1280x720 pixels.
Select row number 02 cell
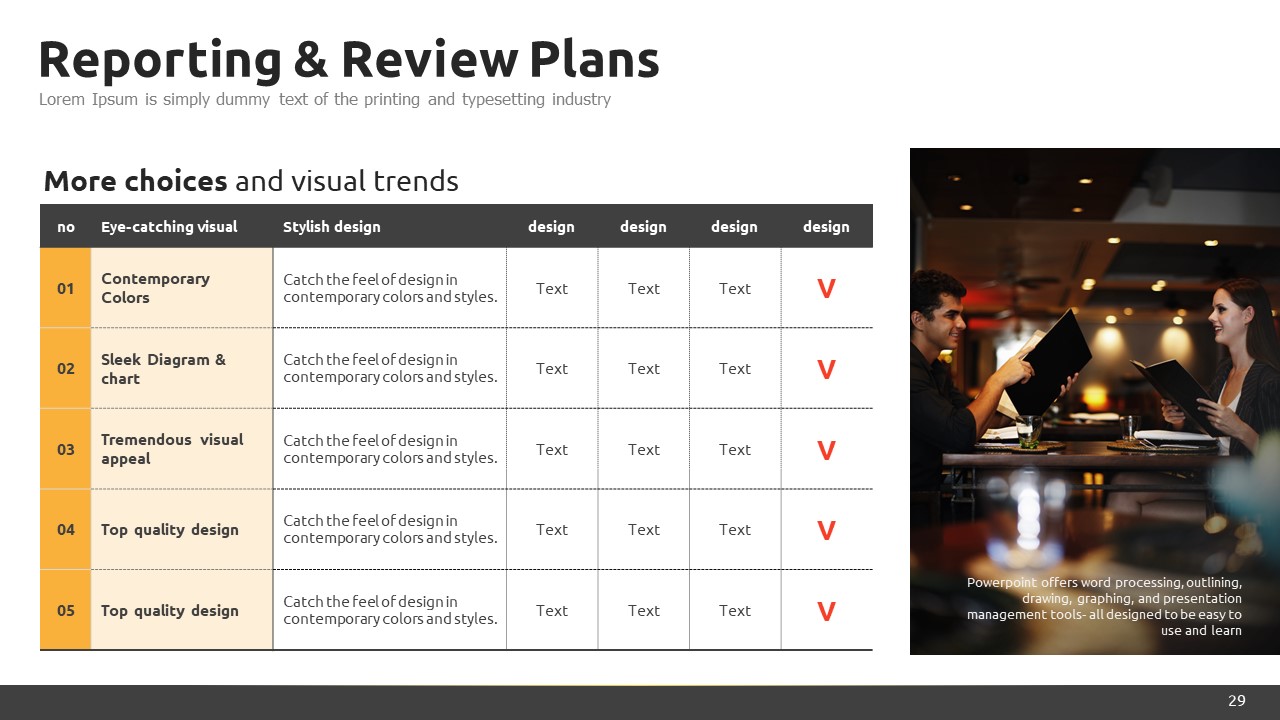[66, 368]
